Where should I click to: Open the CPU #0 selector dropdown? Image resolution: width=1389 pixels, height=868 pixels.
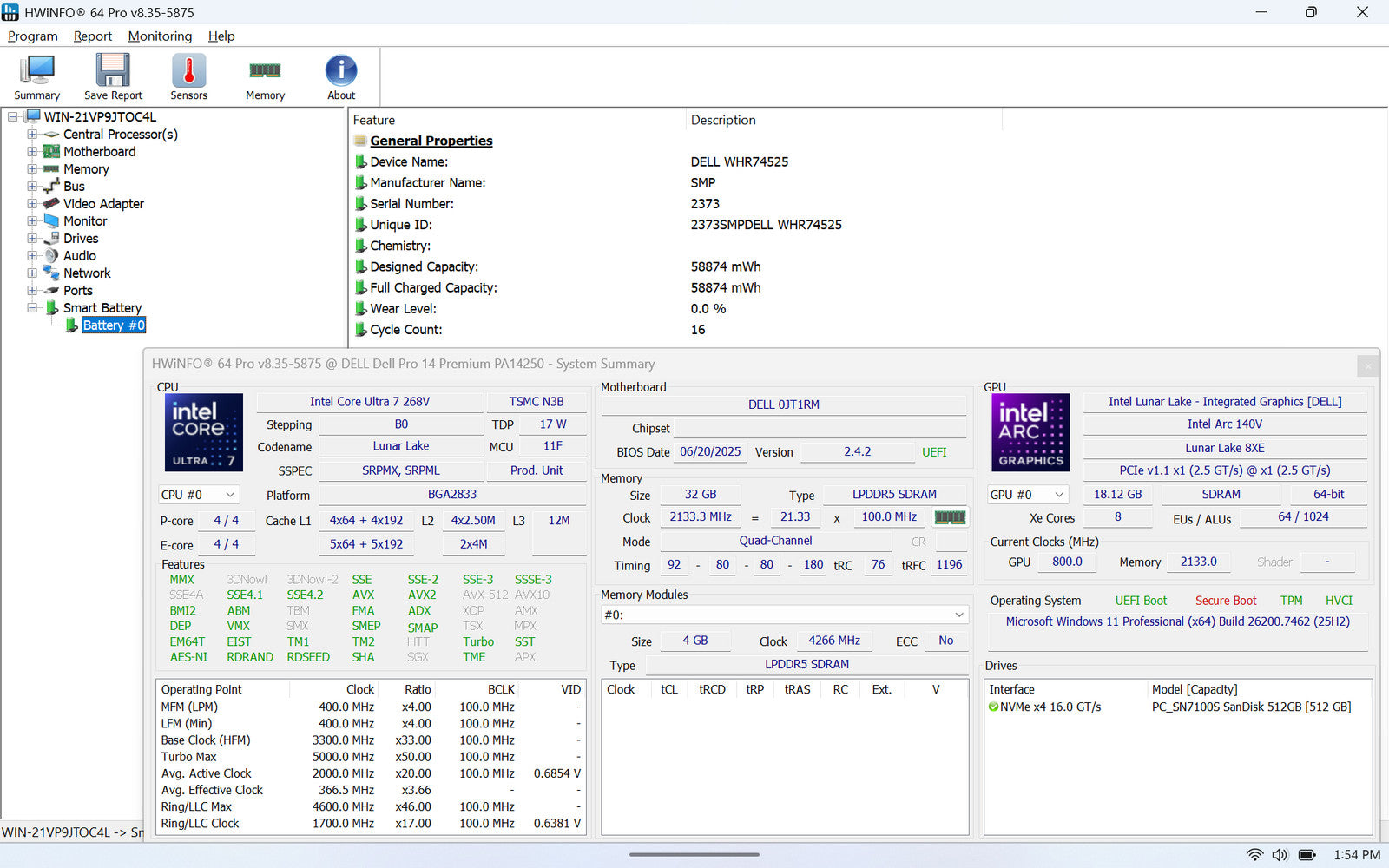[199, 495]
